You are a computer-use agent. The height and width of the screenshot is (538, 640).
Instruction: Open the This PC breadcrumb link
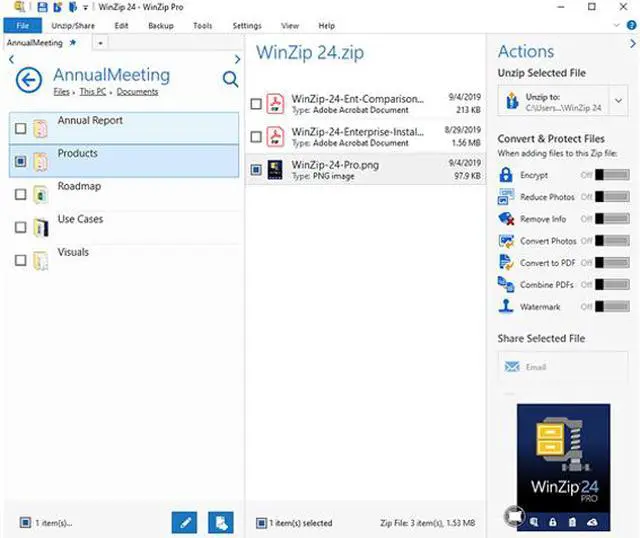(93, 92)
